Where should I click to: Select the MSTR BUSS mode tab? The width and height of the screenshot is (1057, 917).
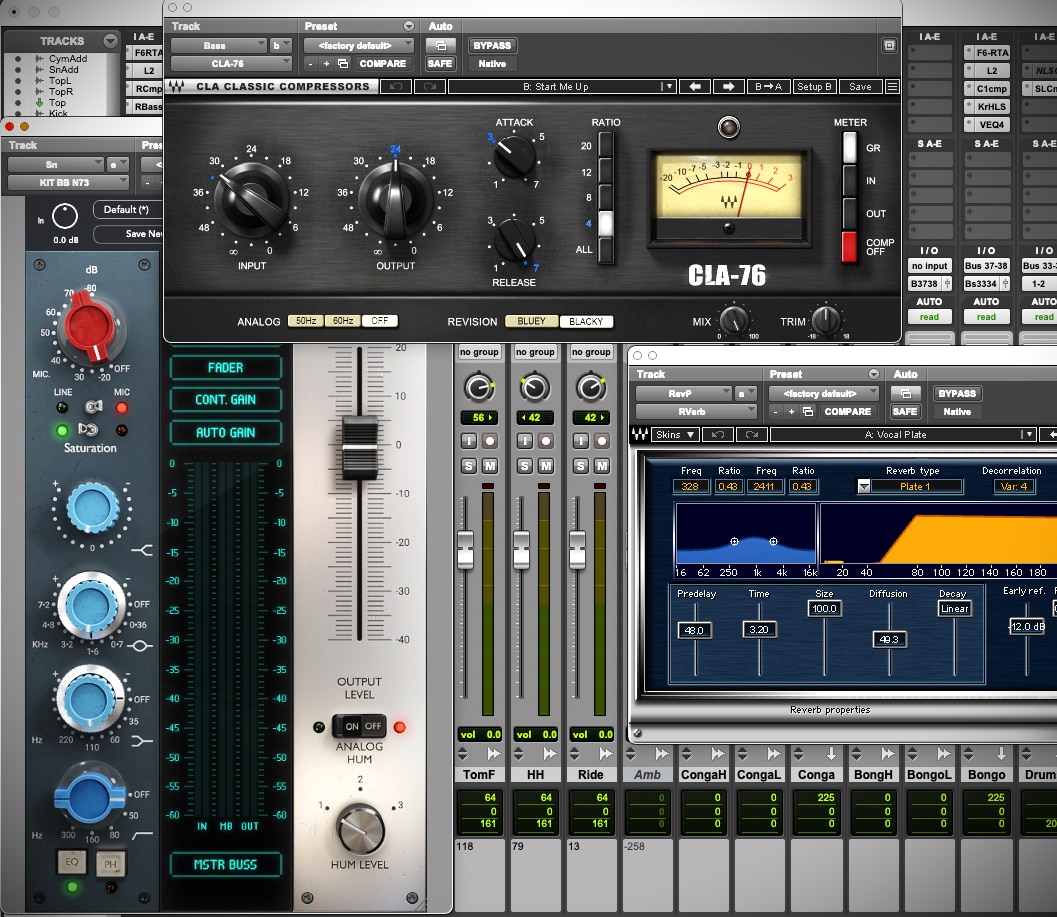click(x=226, y=864)
